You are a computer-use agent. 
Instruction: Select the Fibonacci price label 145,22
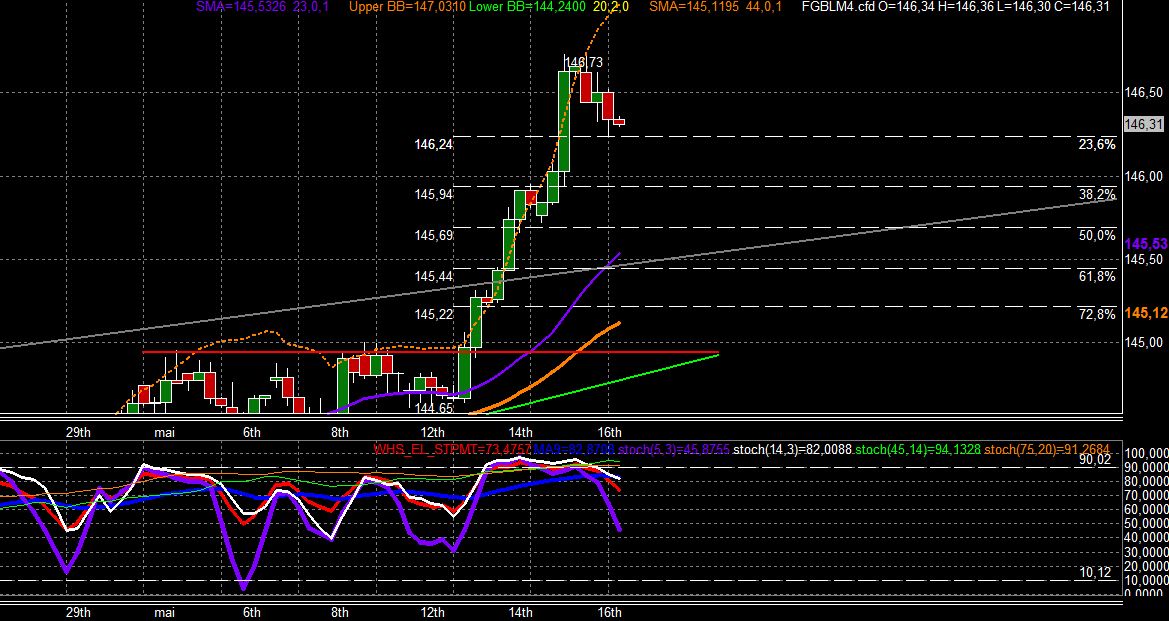click(x=434, y=315)
